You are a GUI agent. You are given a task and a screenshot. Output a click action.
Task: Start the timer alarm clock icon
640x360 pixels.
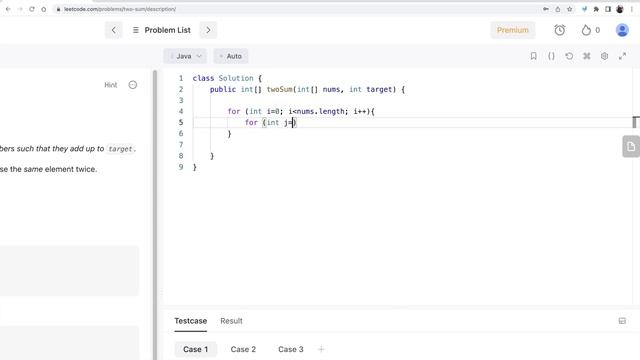click(x=560, y=30)
